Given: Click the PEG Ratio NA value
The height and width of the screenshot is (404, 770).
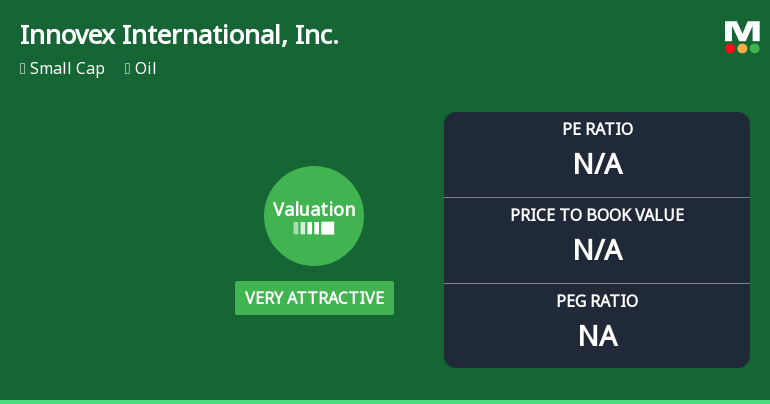Looking at the screenshot, I should (x=597, y=336).
